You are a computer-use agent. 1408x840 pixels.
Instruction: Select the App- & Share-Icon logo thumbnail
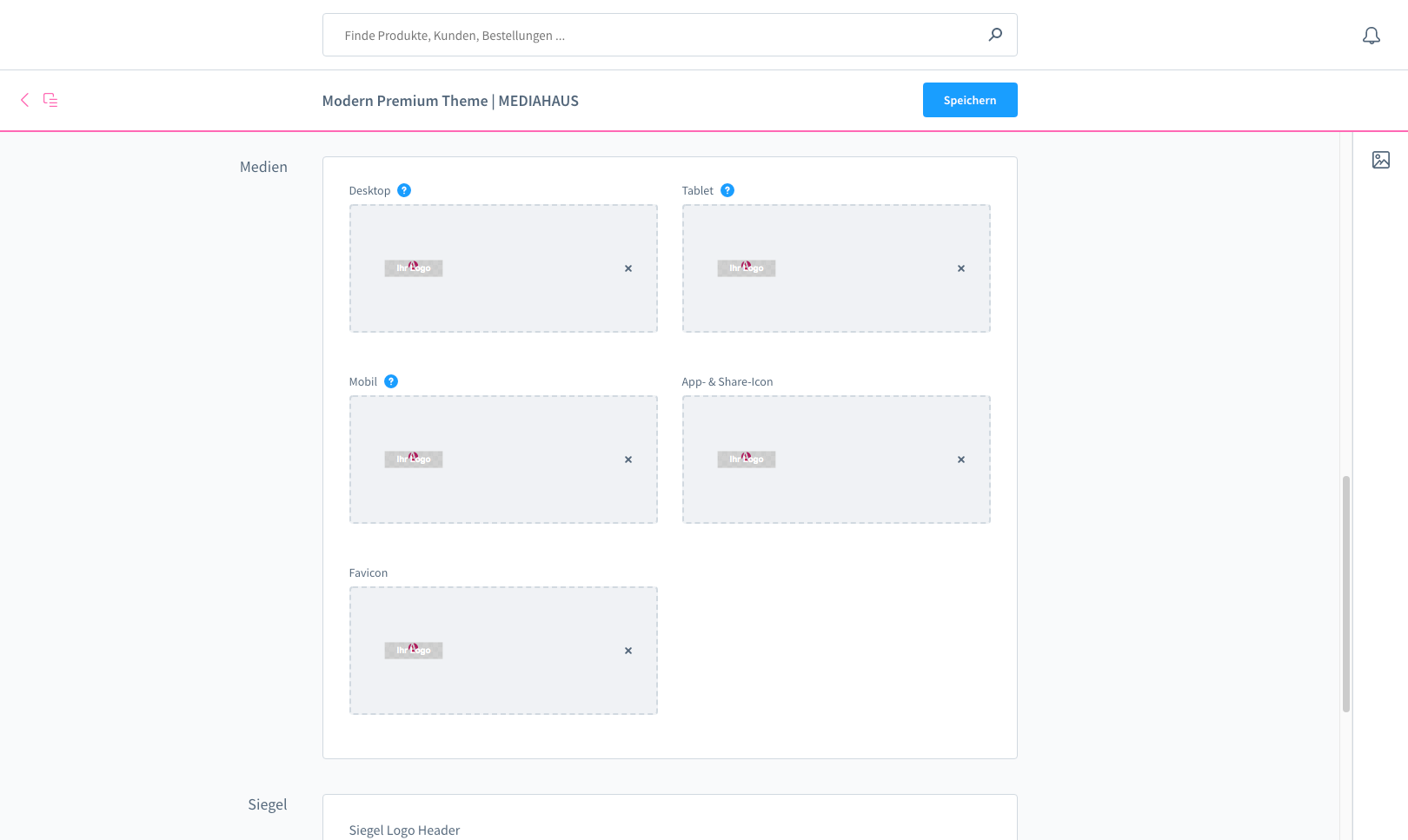pyautogui.click(x=747, y=459)
